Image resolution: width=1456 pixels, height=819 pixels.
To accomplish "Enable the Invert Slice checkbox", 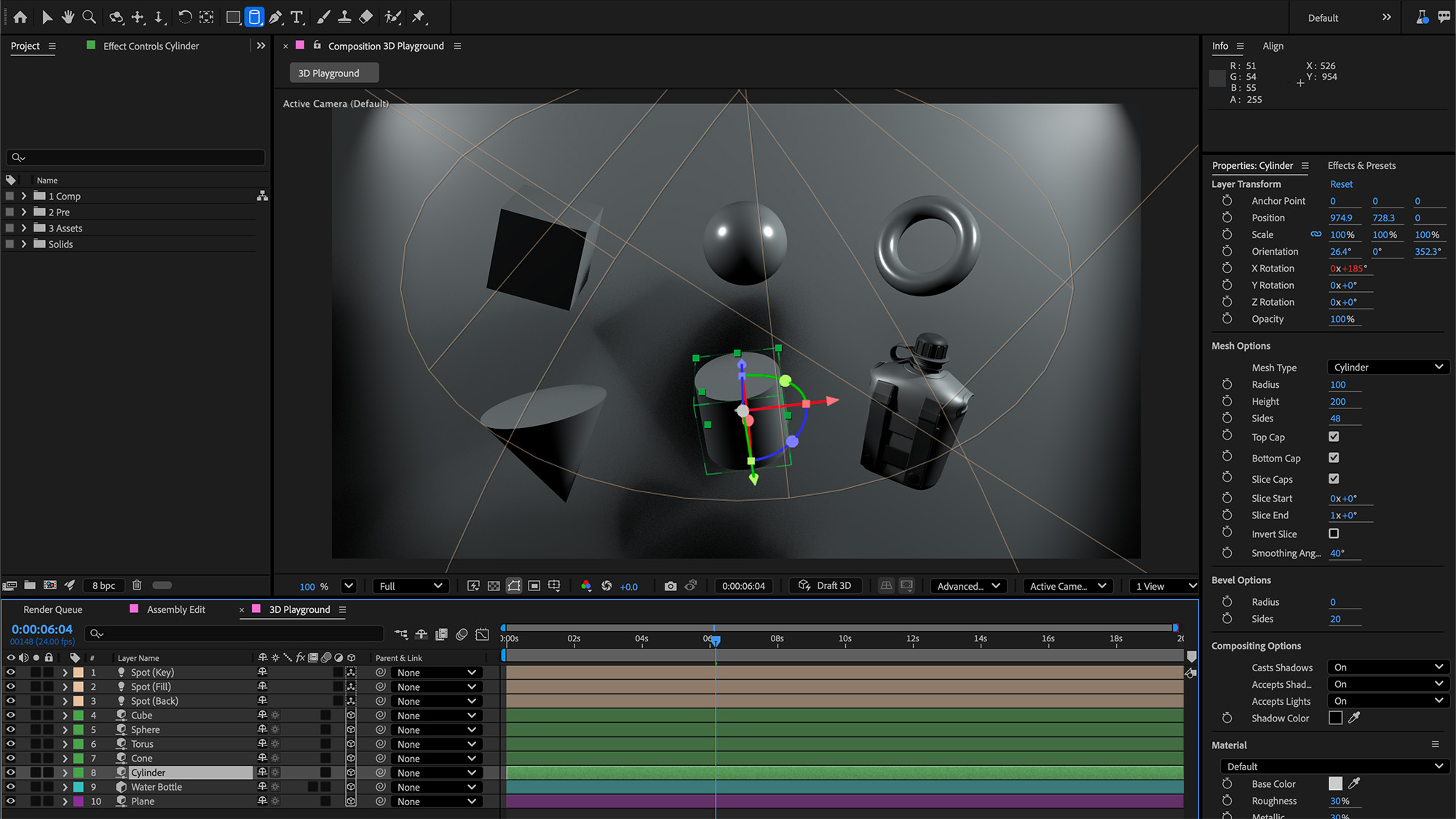I will coord(1334,534).
